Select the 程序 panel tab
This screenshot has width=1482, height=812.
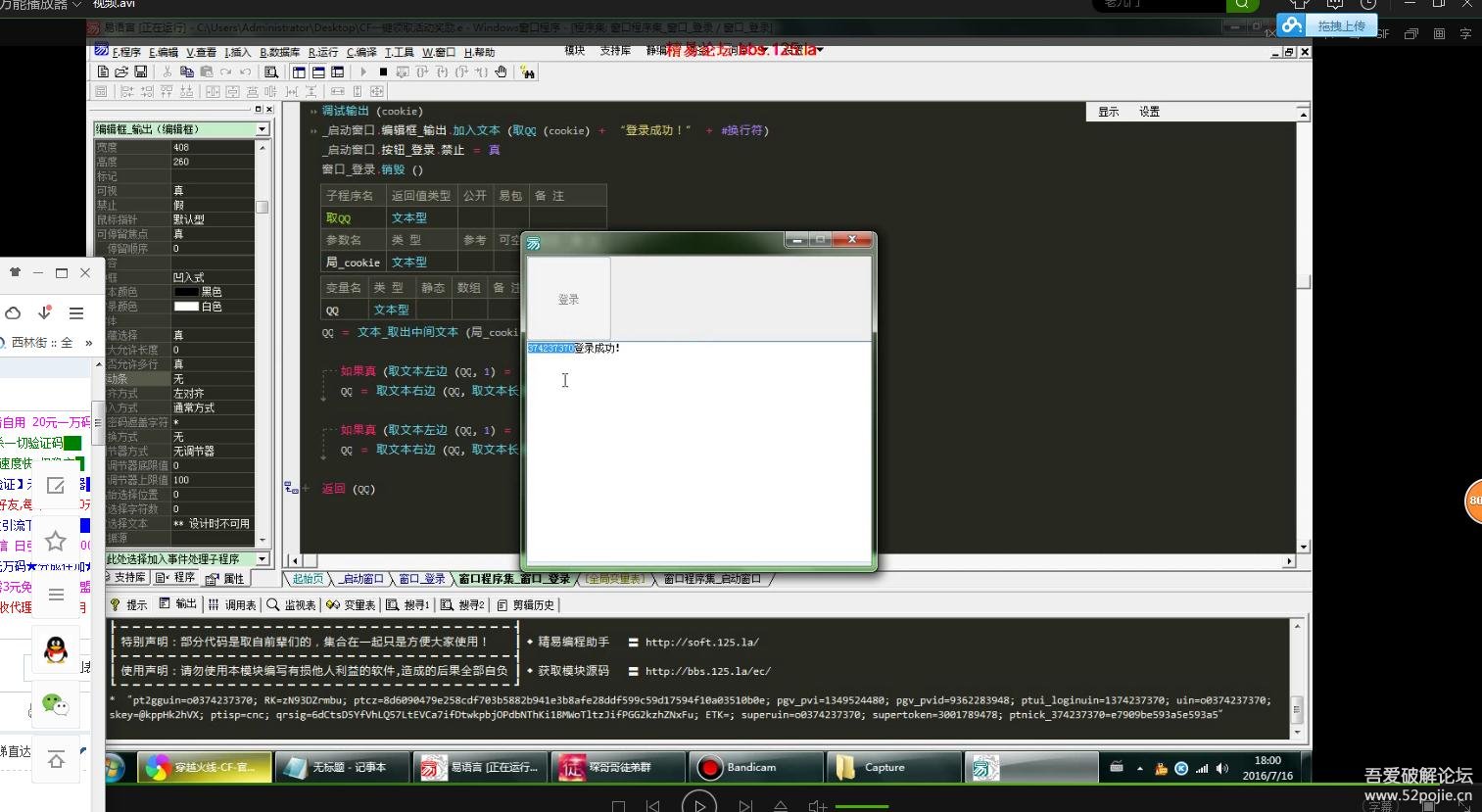coord(176,578)
